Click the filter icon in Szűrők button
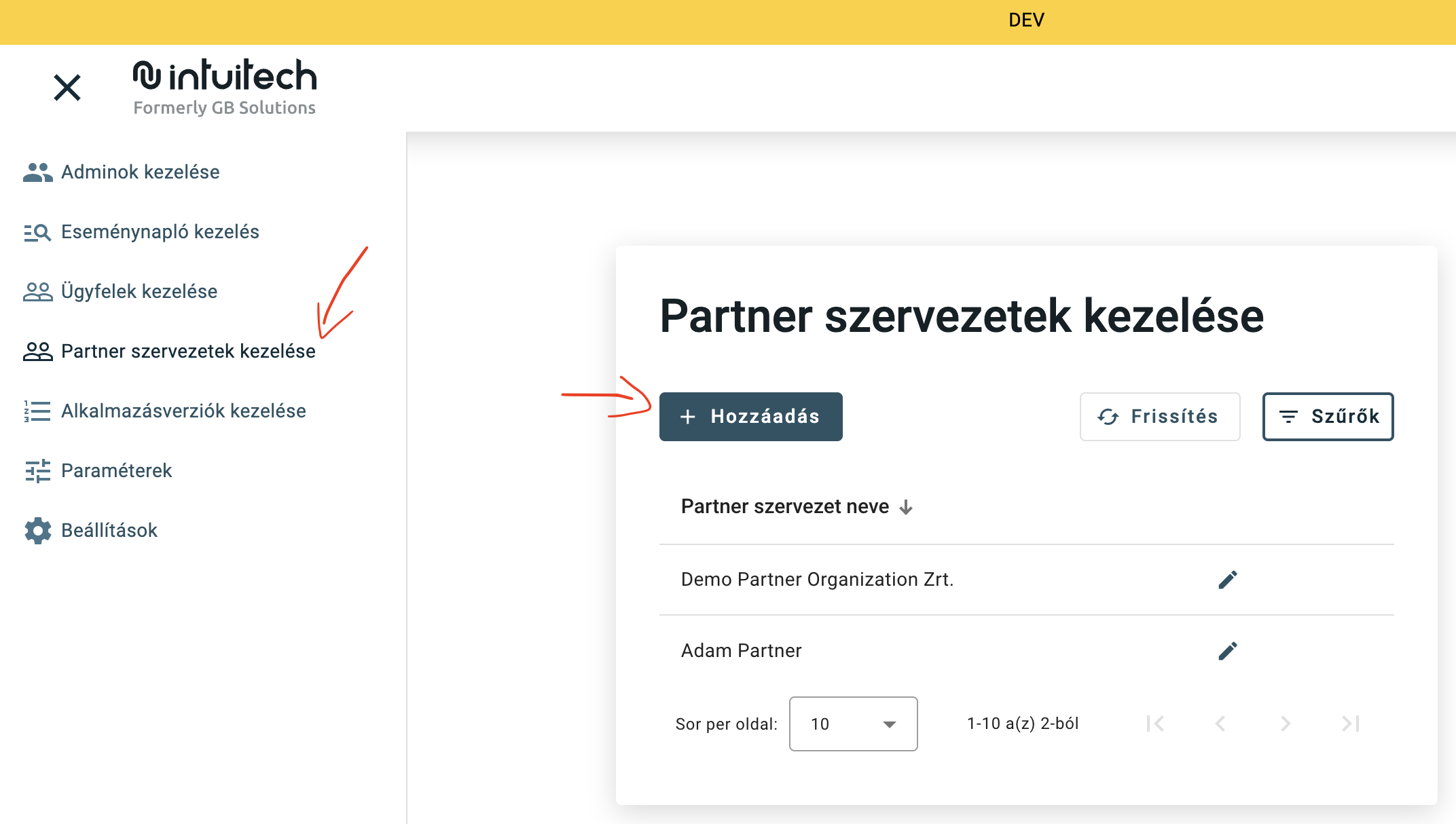This screenshot has width=1456, height=824. [x=1289, y=417]
